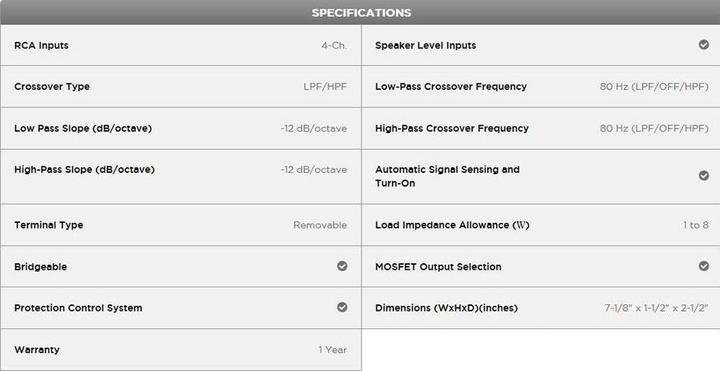720x371 pixels.
Task: Click the Protection Control System checkmark icon
Action: [342, 307]
